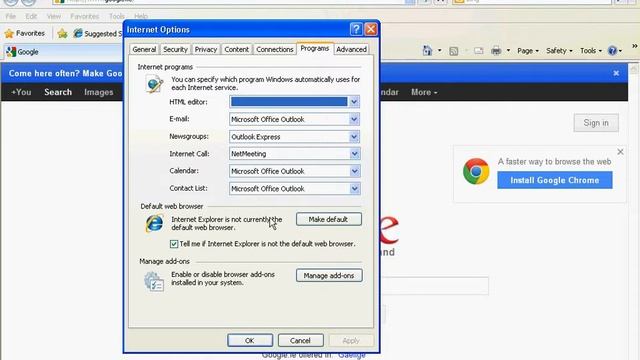The image size is (640, 360).
Task: Click the Read mail icon in command bar
Action: click(x=478, y=51)
